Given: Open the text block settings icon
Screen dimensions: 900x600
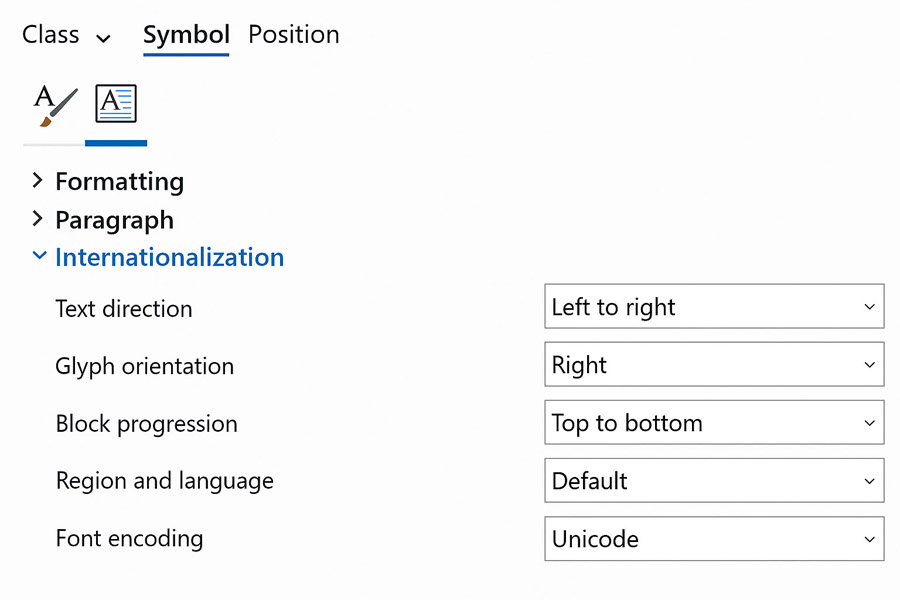Looking at the screenshot, I should pyautogui.click(x=116, y=101).
